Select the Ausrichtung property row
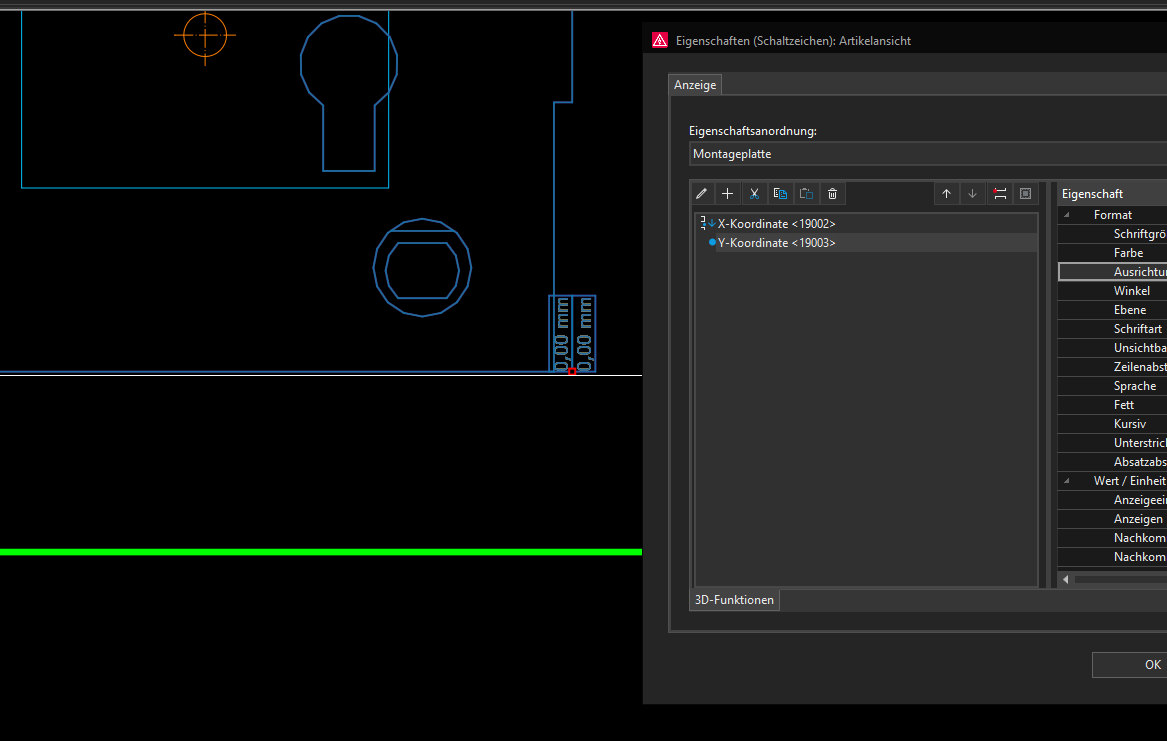 click(1112, 272)
